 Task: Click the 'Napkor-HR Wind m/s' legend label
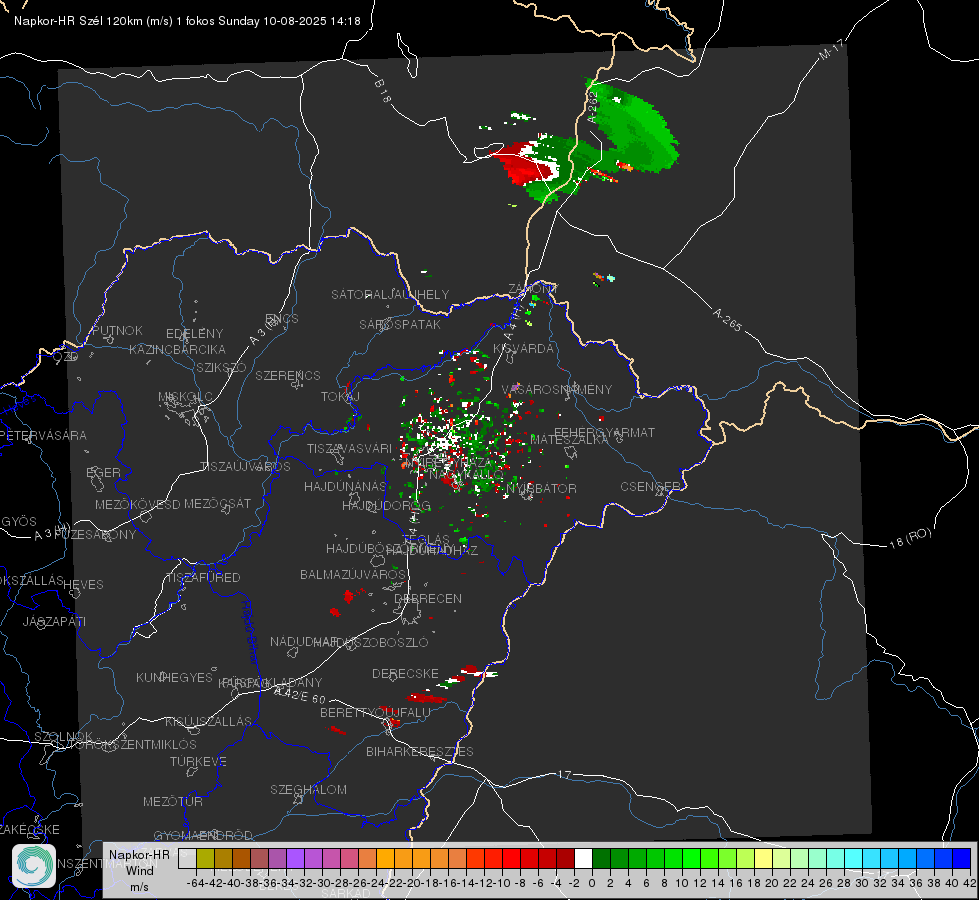(x=139, y=870)
